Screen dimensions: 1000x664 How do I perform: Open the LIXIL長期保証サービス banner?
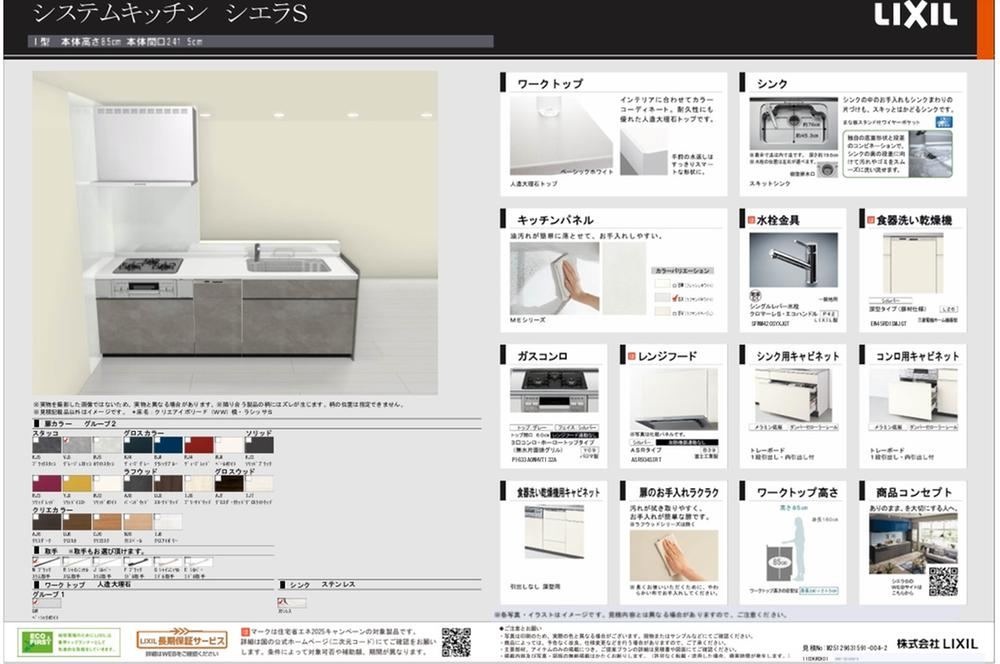(x=182, y=640)
